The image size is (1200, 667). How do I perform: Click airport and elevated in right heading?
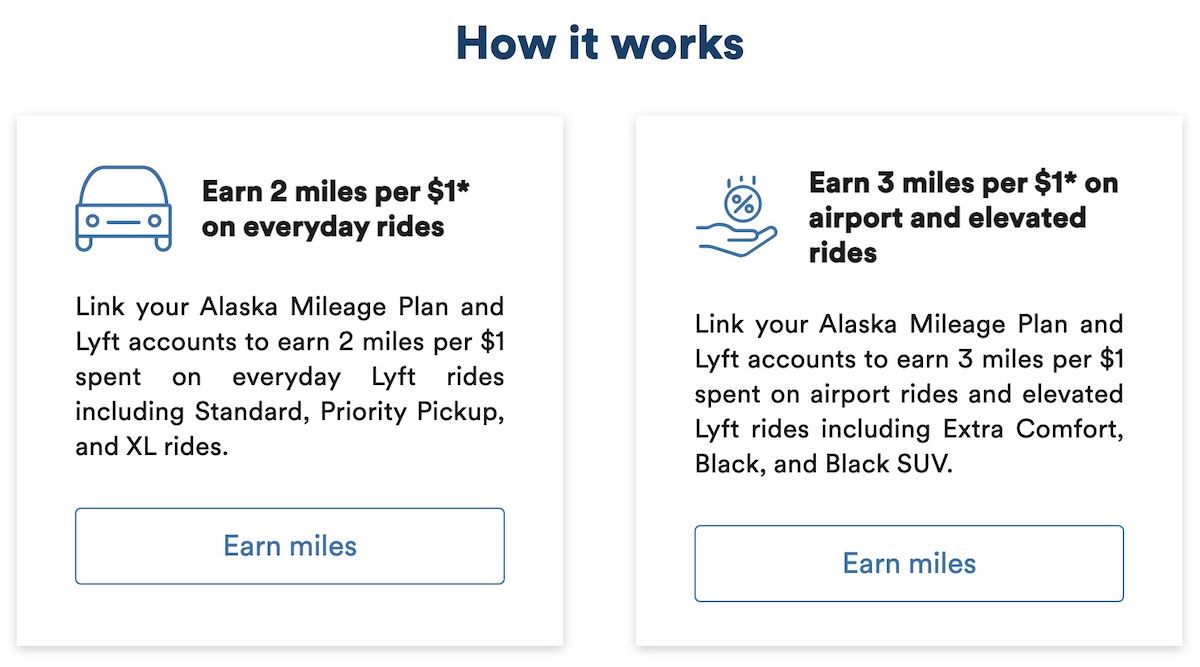pos(947,217)
